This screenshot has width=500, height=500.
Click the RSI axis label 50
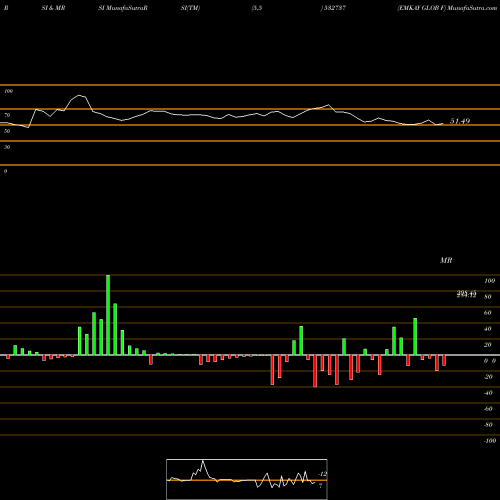click(7, 131)
